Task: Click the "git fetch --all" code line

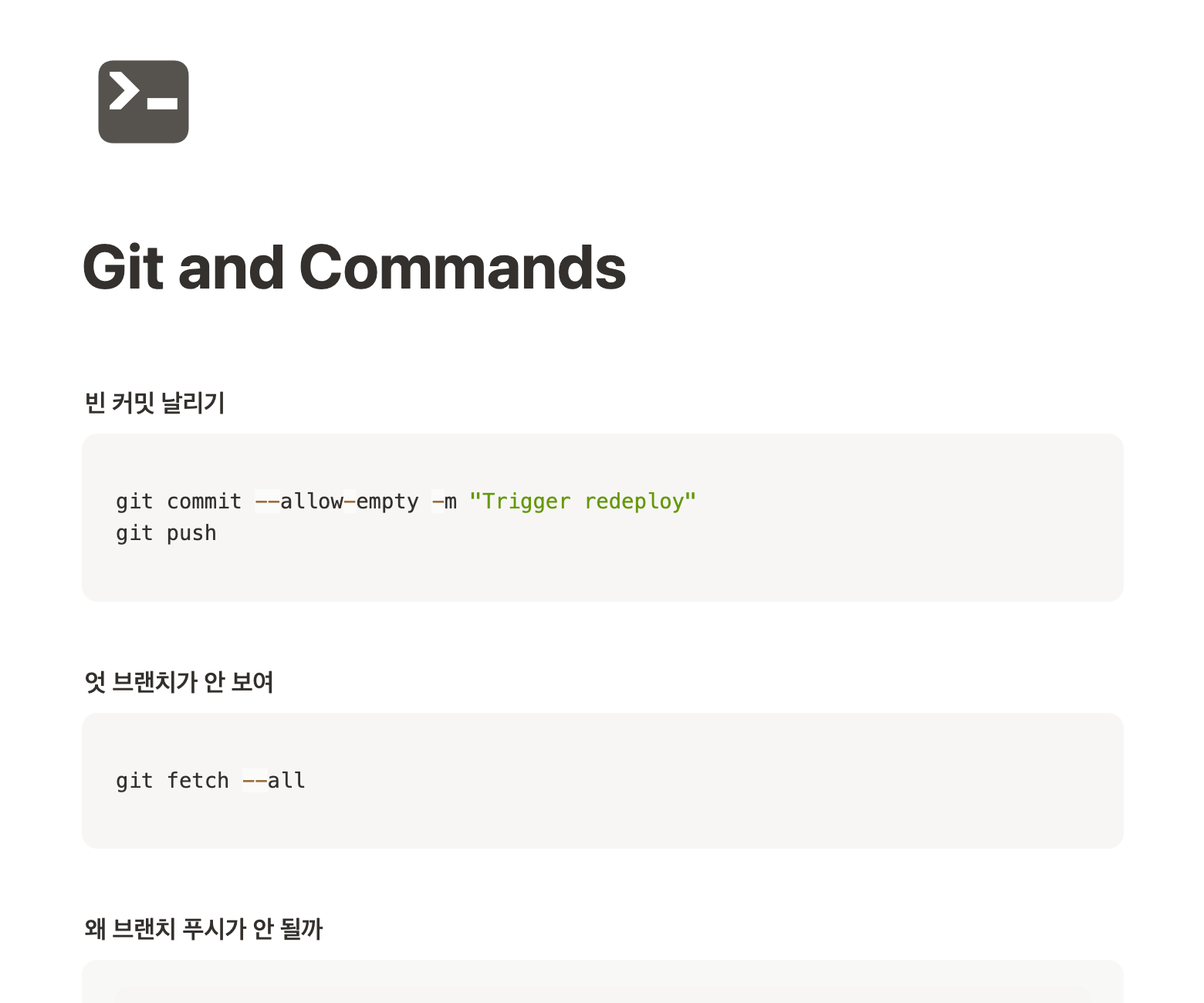Action: (x=211, y=781)
